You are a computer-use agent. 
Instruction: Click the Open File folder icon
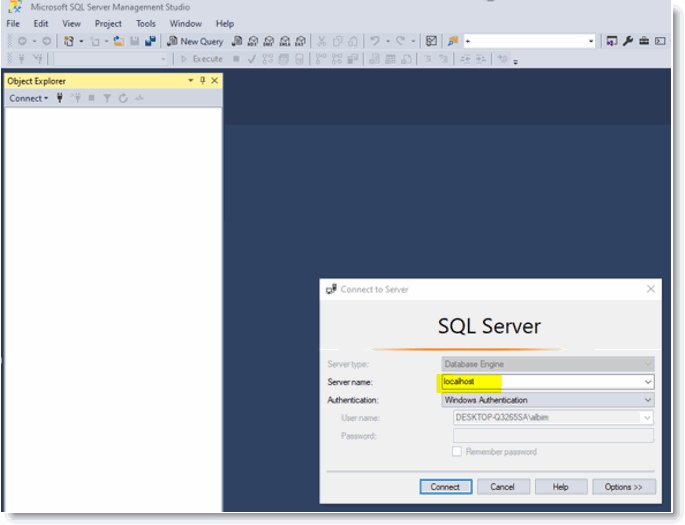pos(119,41)
